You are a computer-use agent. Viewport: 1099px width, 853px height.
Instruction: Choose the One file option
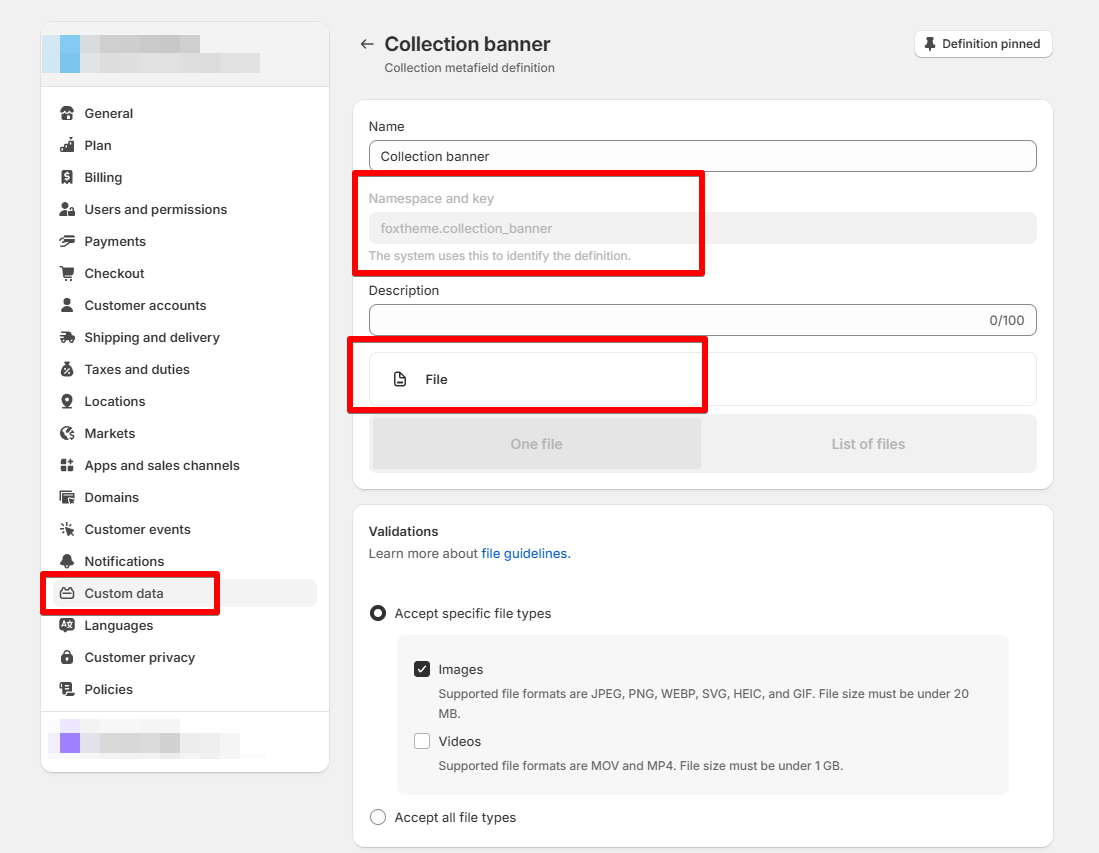(x=537, y=444)
